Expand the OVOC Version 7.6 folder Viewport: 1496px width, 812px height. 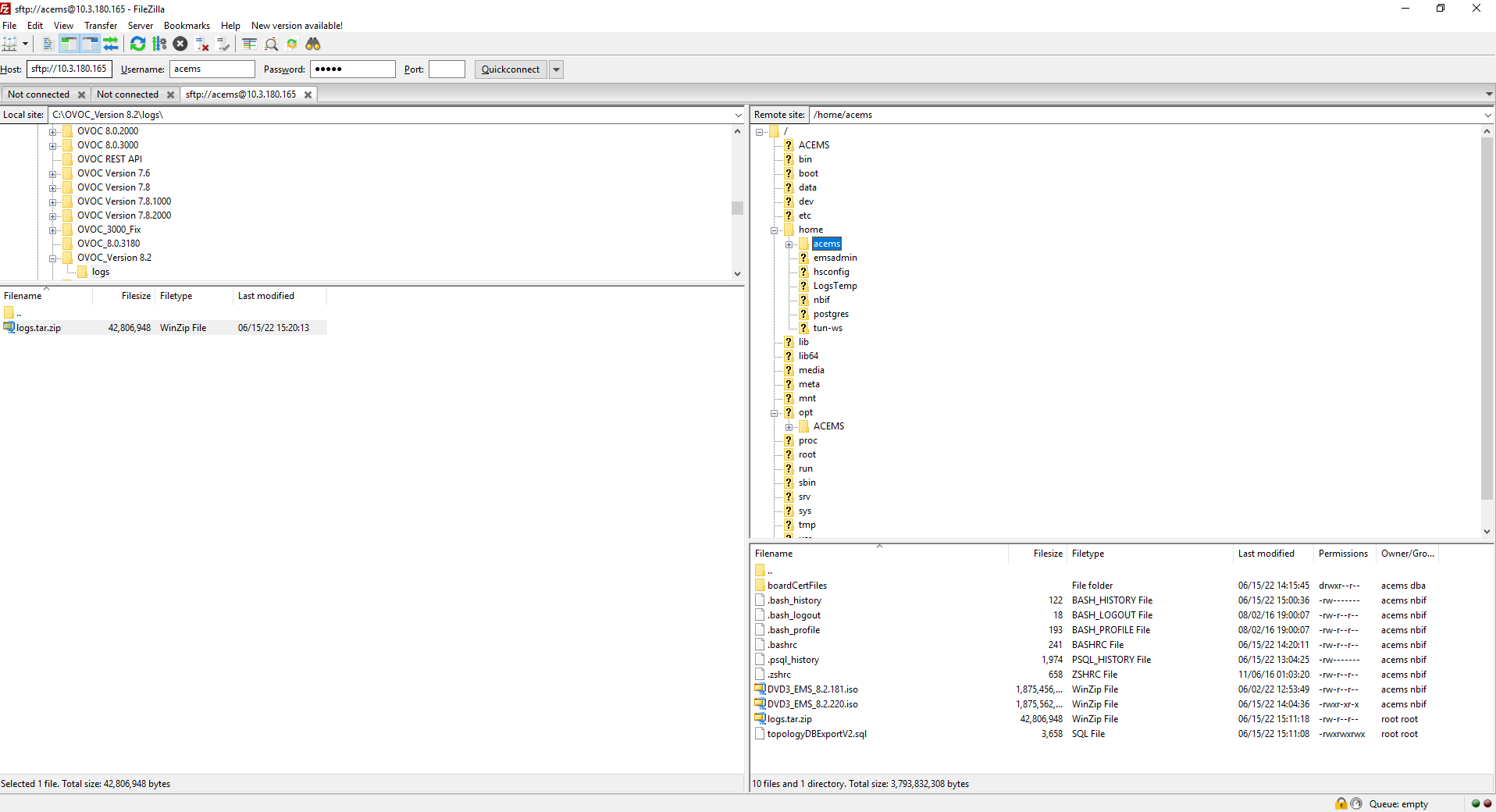click(x=53, y=174)
